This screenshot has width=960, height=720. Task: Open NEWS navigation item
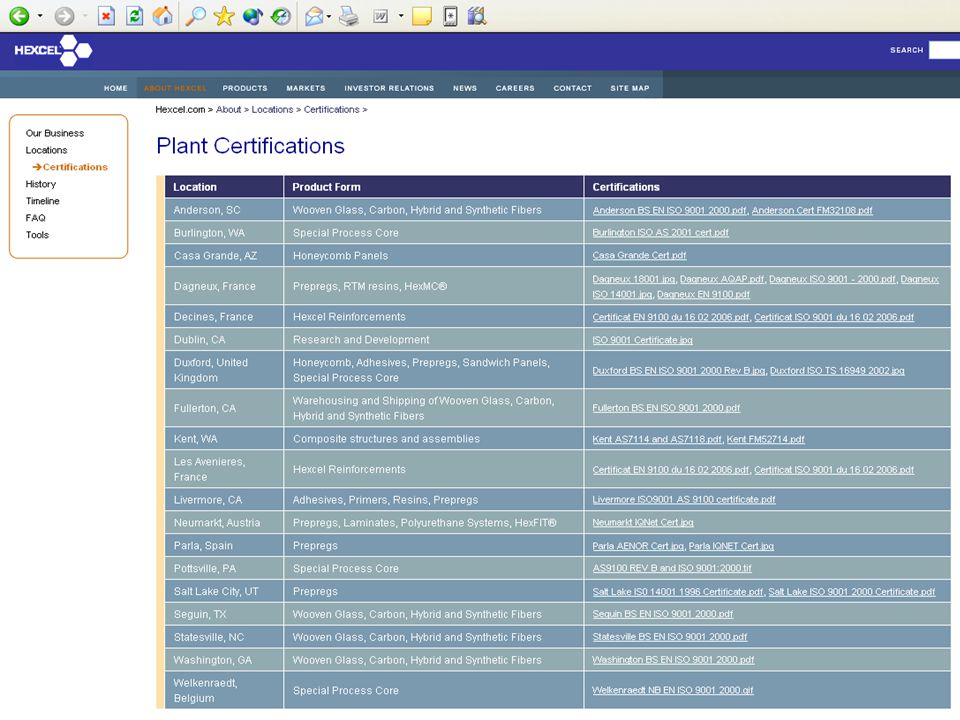pyautogui.click(x=465, y=88)
